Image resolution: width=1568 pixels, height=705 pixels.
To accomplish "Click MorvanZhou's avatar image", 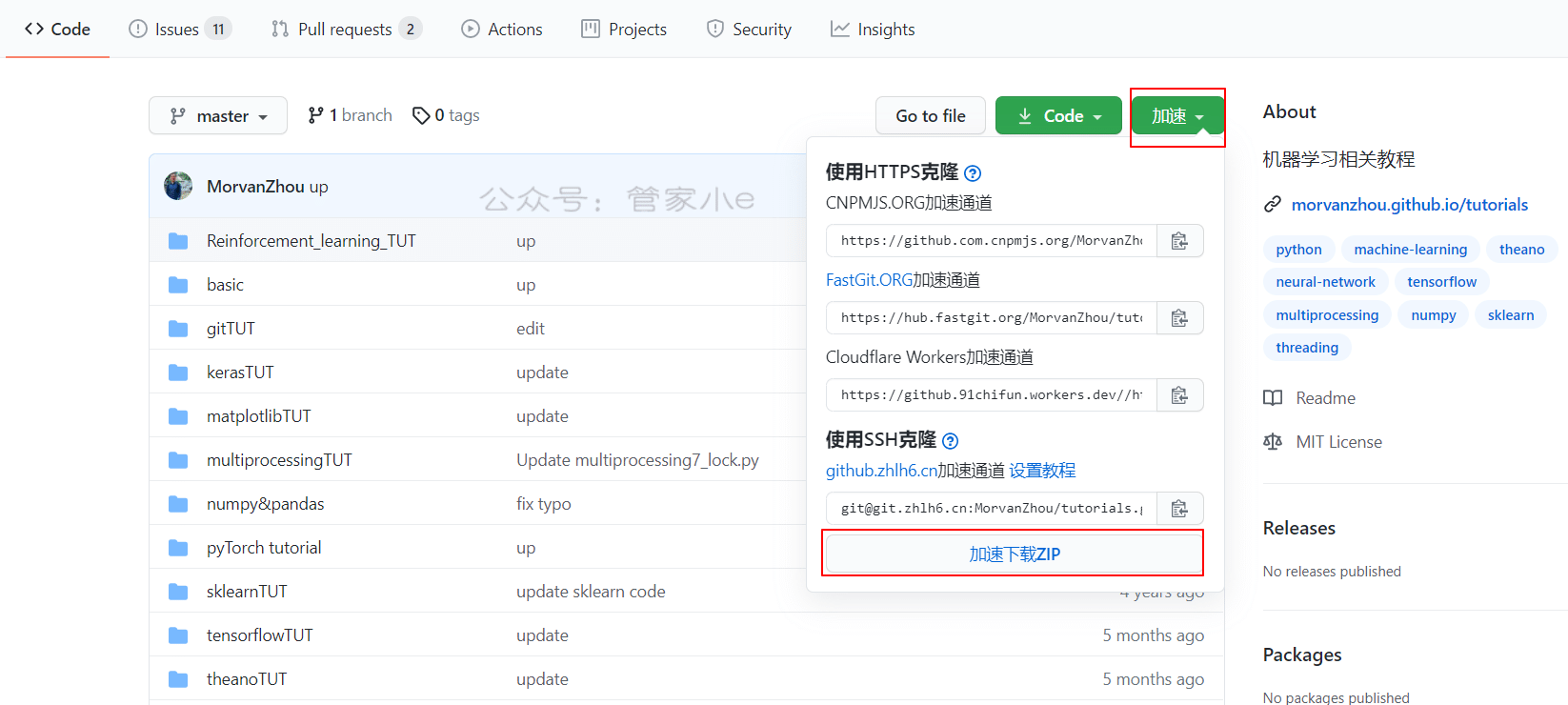I will pos(178,186).
